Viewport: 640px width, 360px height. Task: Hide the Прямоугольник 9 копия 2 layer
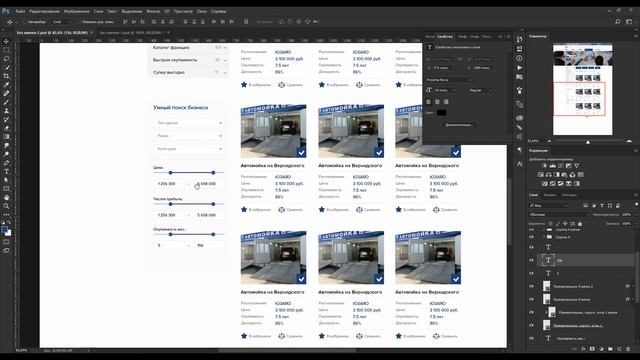point(531,287)
